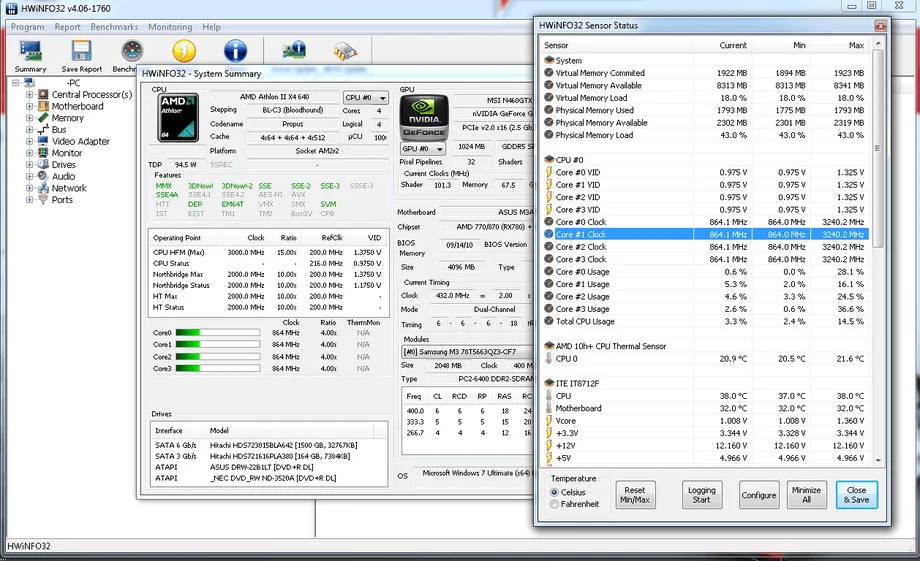The height and width of the screenshot is (561, 920).
Task: Close the Sensor Status window
Action: click(x=880, y=26)
